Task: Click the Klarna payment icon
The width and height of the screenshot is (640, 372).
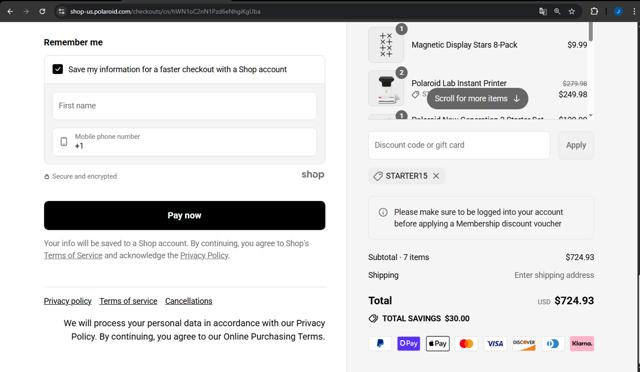Action: pos(582,344)
